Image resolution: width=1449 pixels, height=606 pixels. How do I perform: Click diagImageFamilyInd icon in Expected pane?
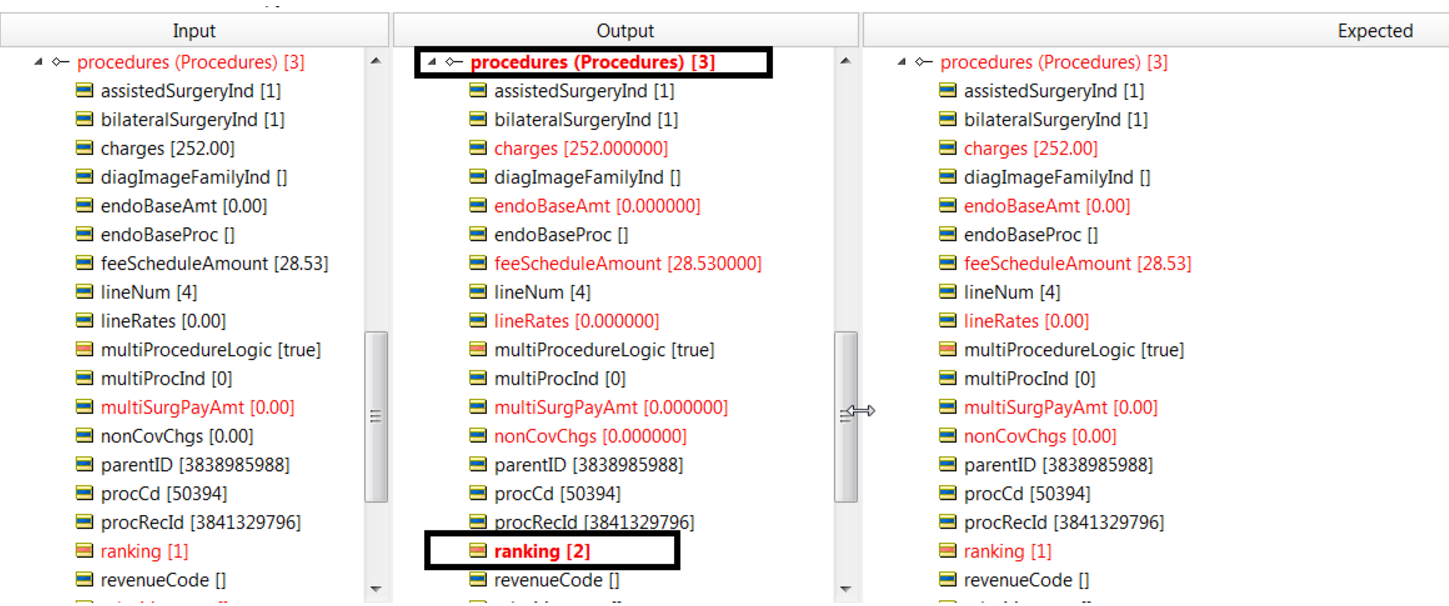point(948,177)
